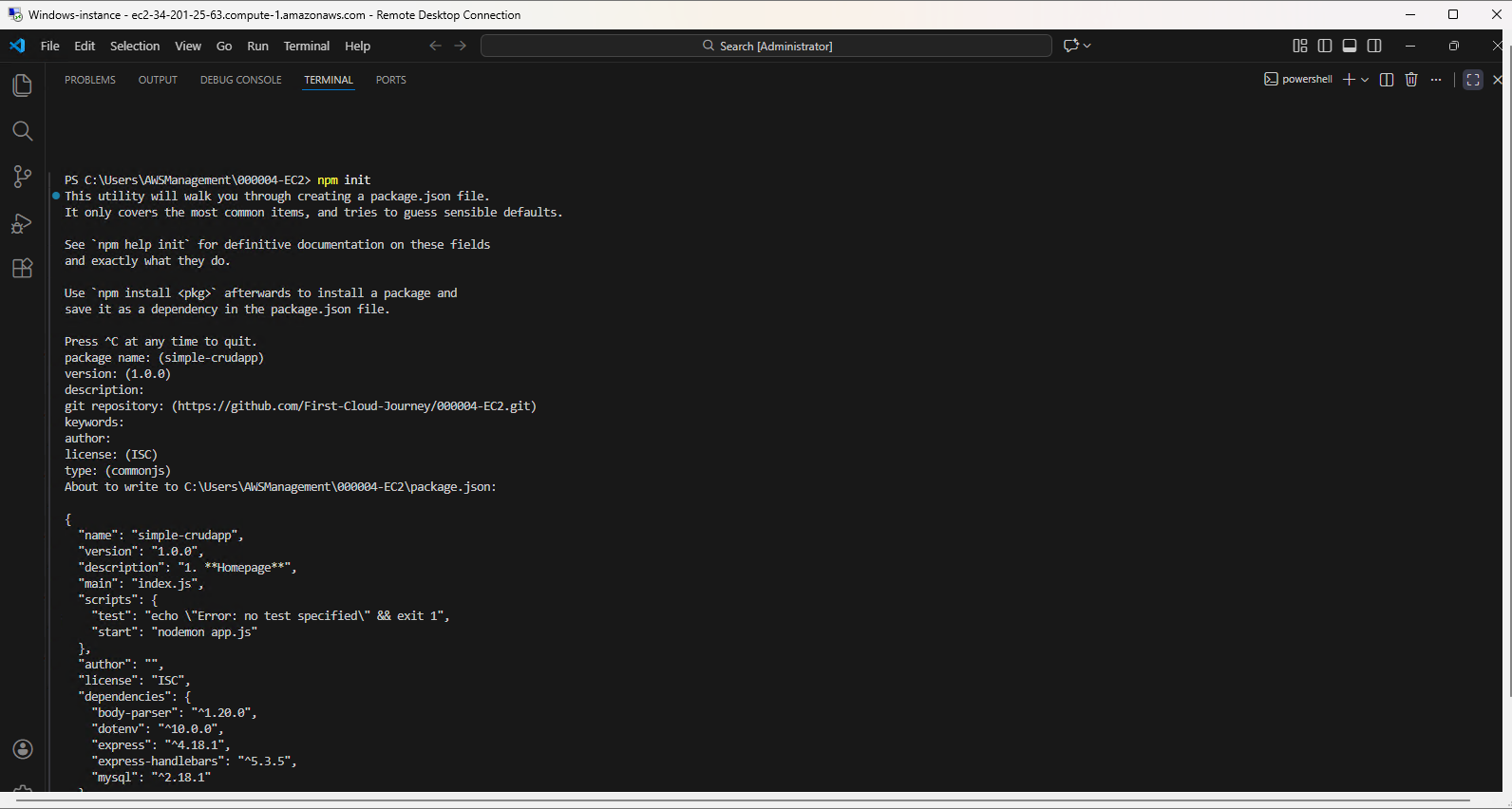Open the Copilot chat icon
Image resolution: width=1512 pixels, height=809 pixels.
tap(1071, 46)
